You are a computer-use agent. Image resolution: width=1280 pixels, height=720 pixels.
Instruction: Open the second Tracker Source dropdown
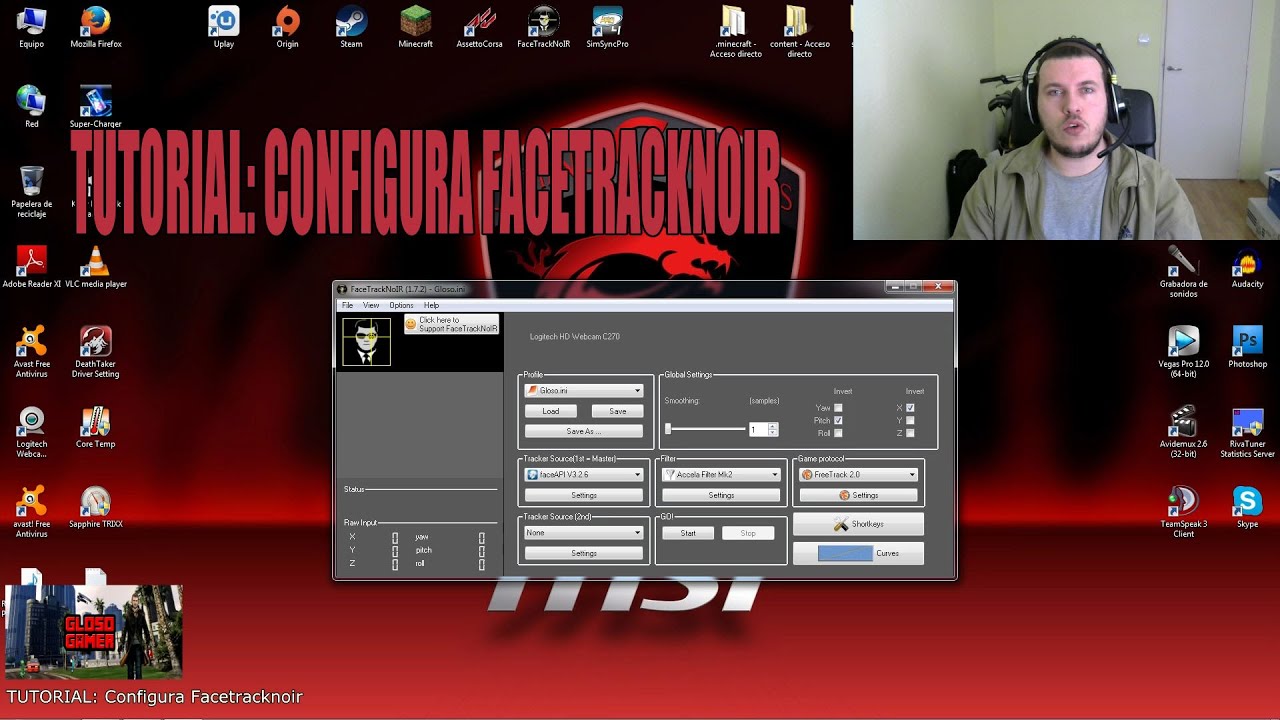584,533
